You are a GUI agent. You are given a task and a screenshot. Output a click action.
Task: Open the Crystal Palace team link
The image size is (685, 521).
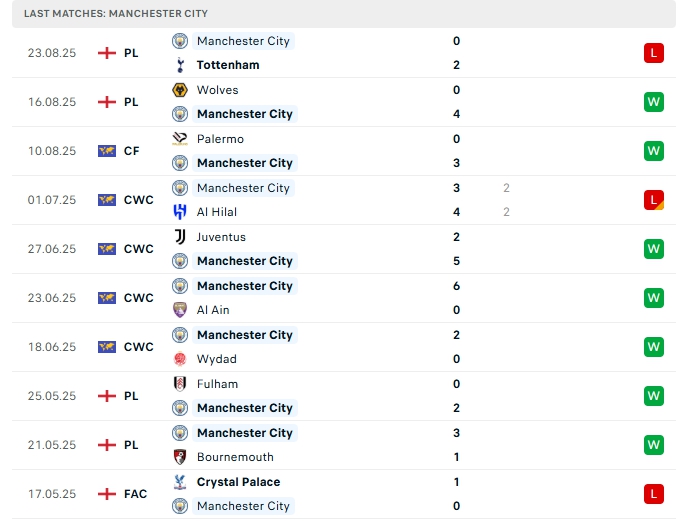point(238,482)
